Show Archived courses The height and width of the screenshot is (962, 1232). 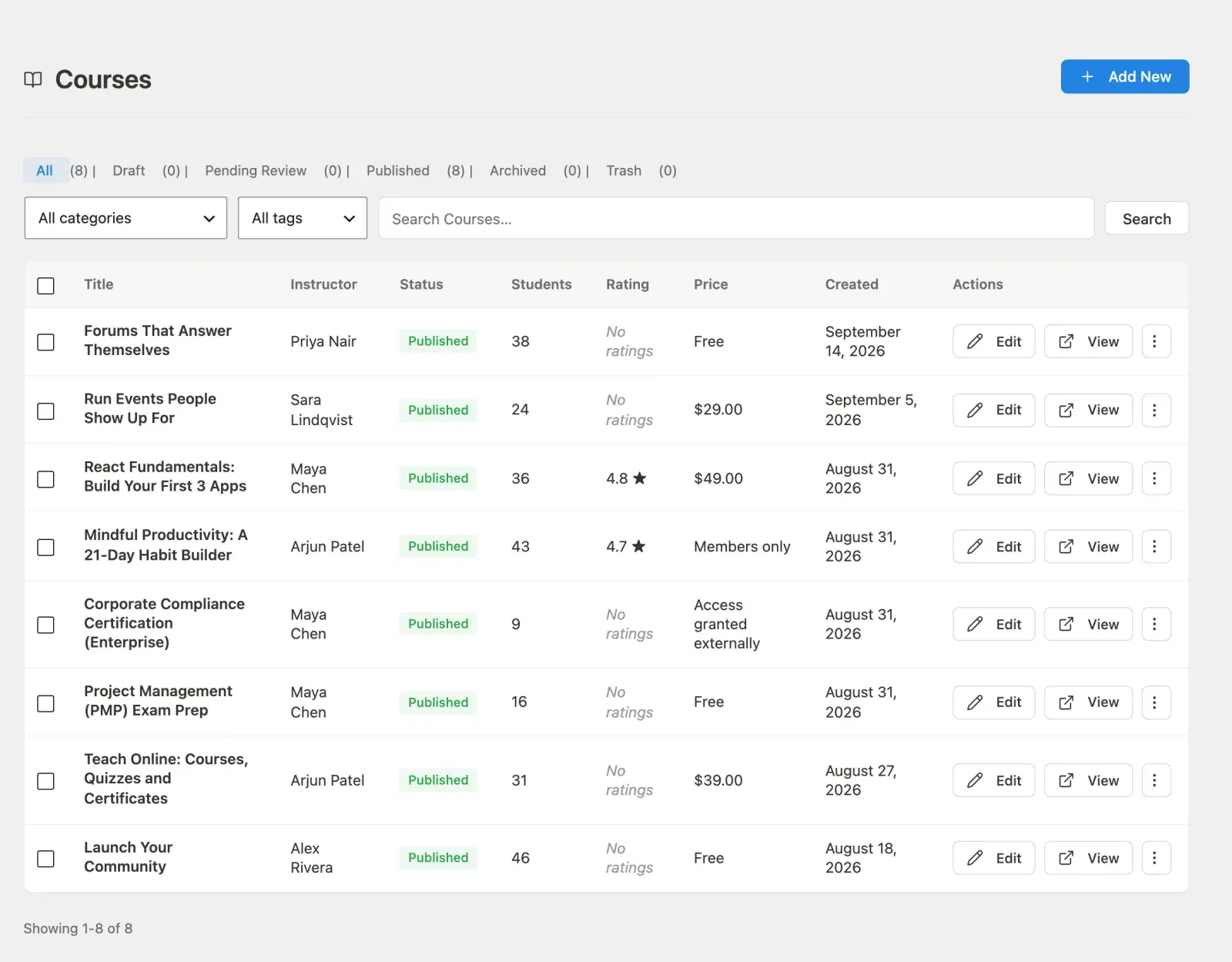[x=517, y=170]
